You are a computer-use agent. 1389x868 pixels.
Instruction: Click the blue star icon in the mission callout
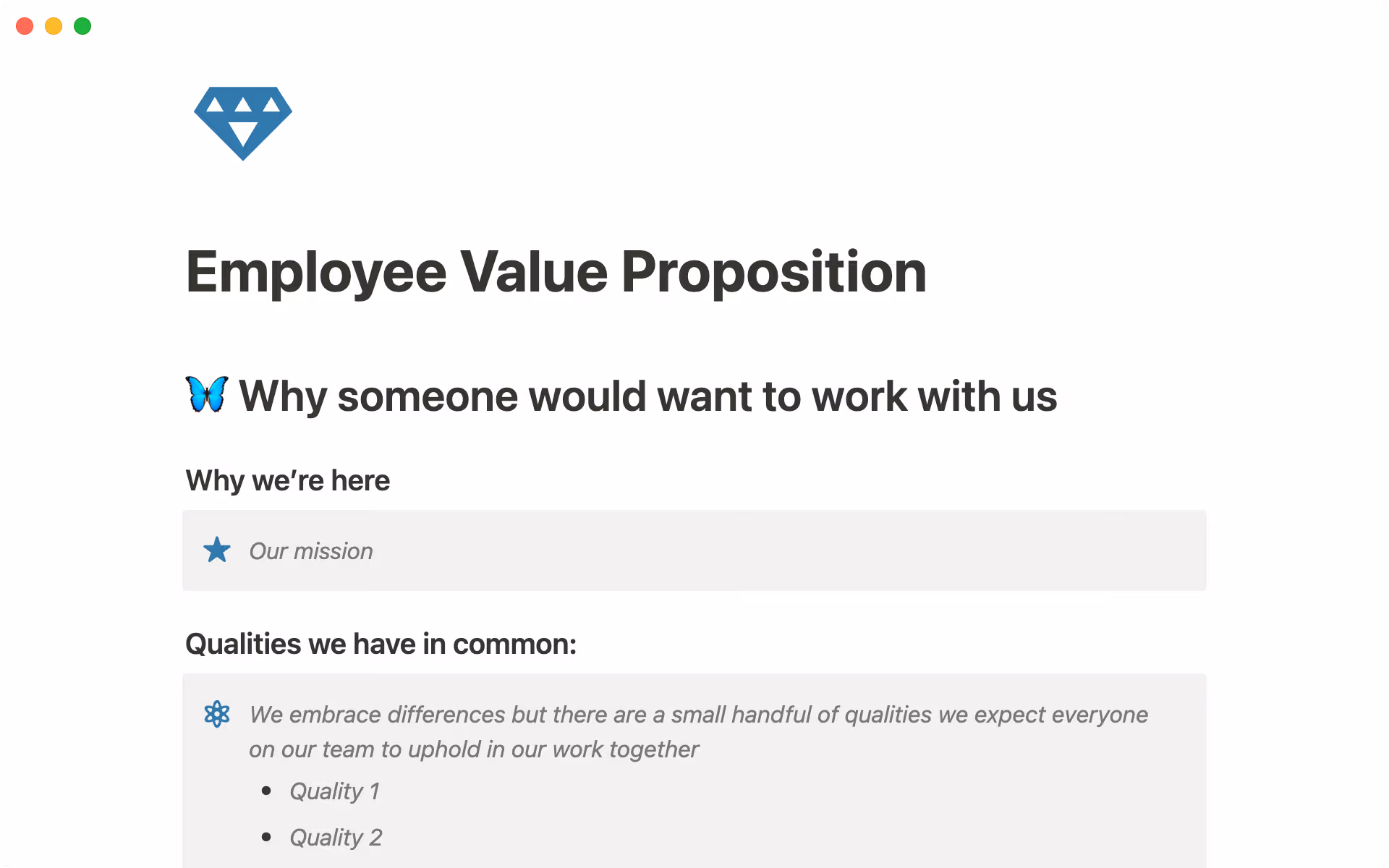pyautogui.click(x=216, y=550)
